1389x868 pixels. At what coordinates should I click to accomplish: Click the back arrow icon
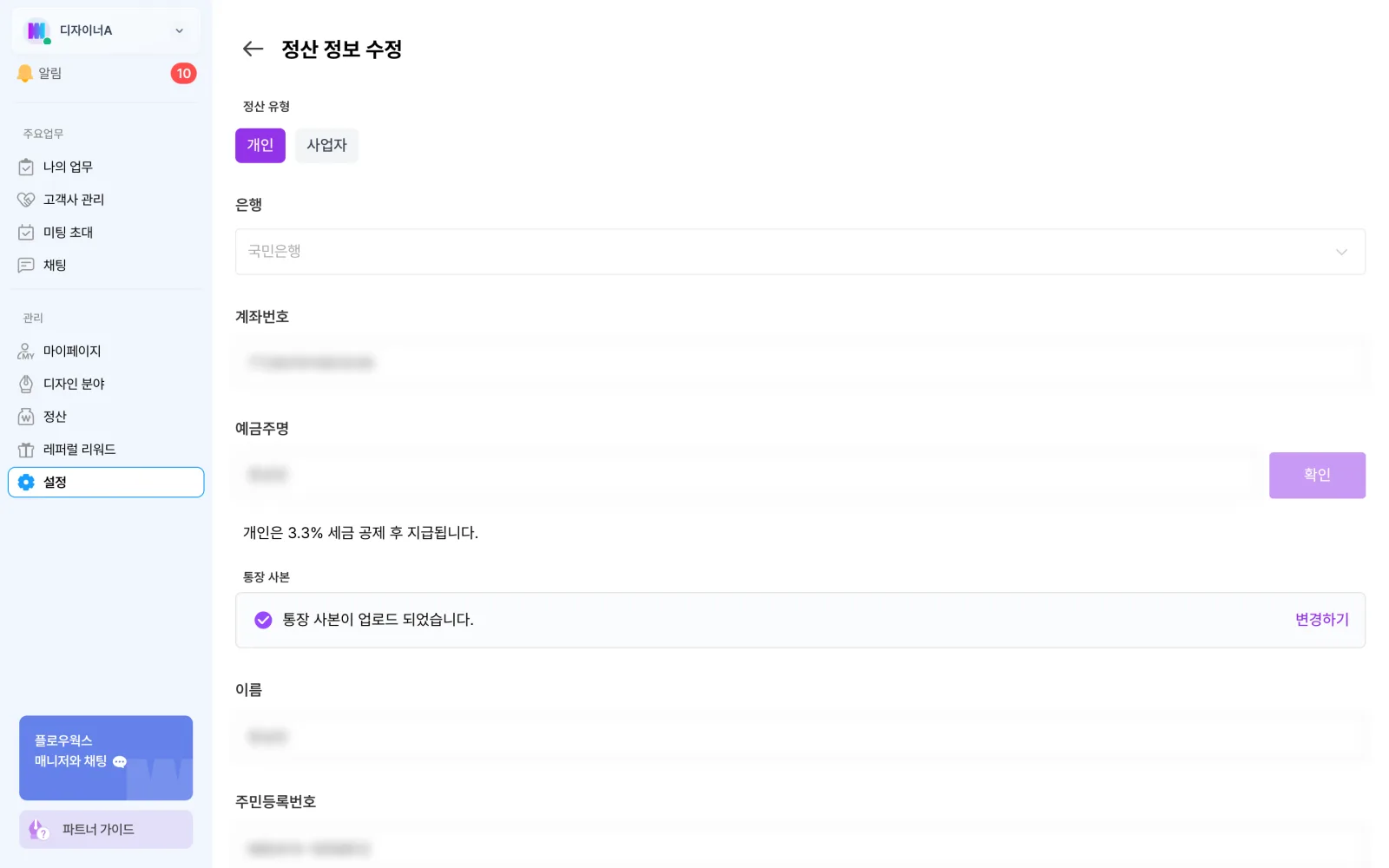point(253,49)
